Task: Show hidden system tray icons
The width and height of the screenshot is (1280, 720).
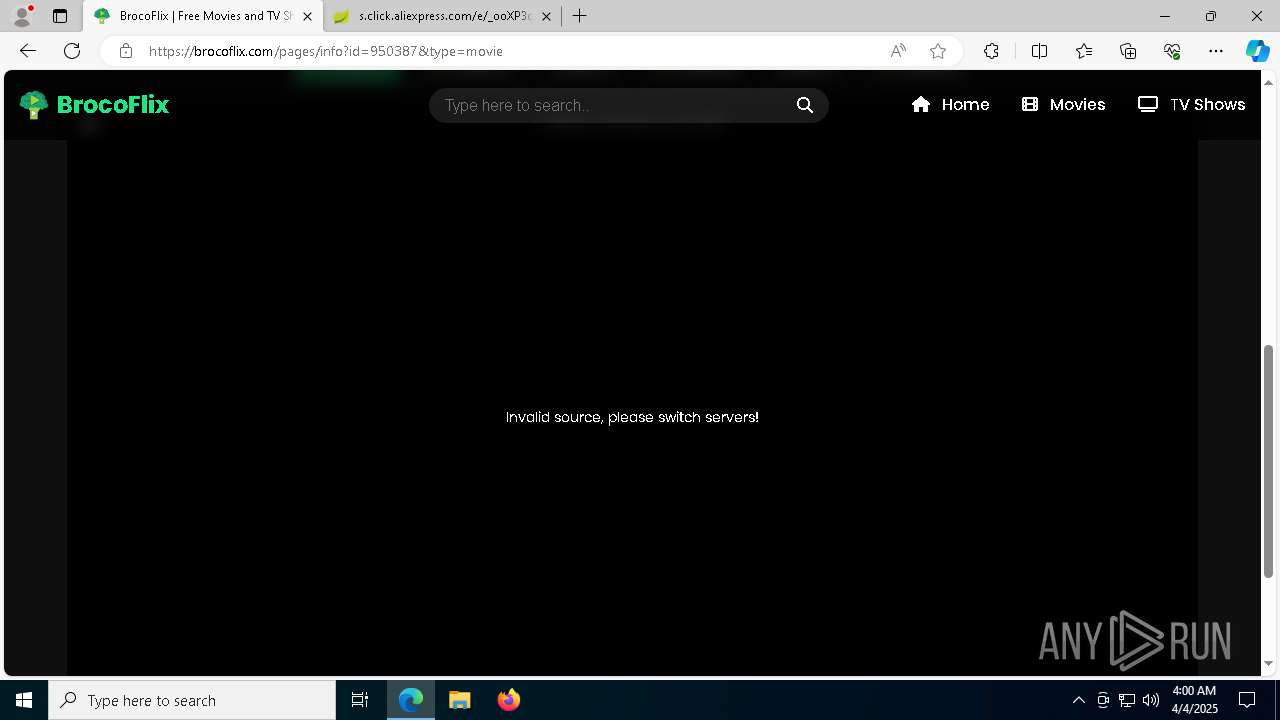Action: (1079, 700)
